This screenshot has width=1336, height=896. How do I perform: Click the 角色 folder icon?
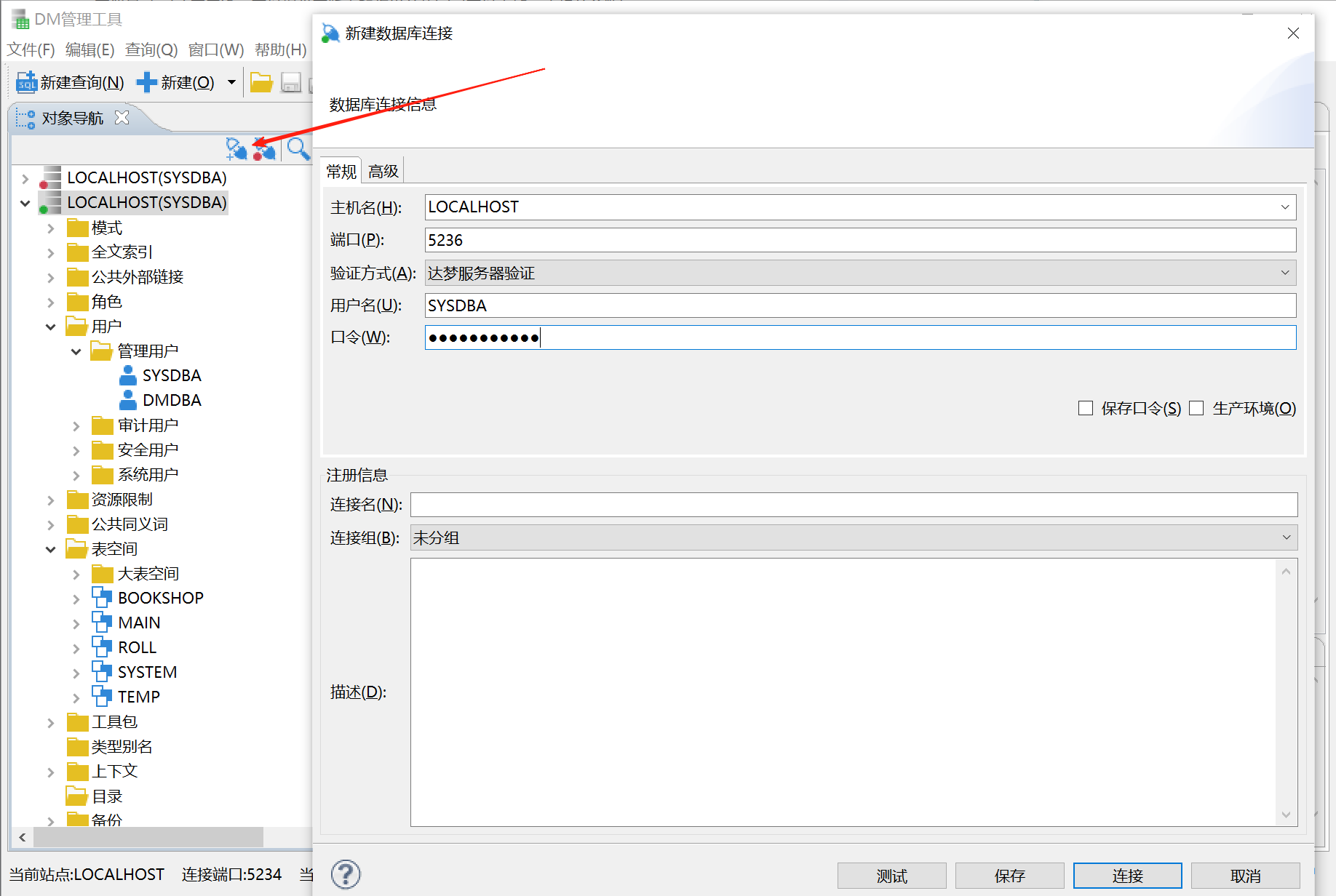[77, 302]
